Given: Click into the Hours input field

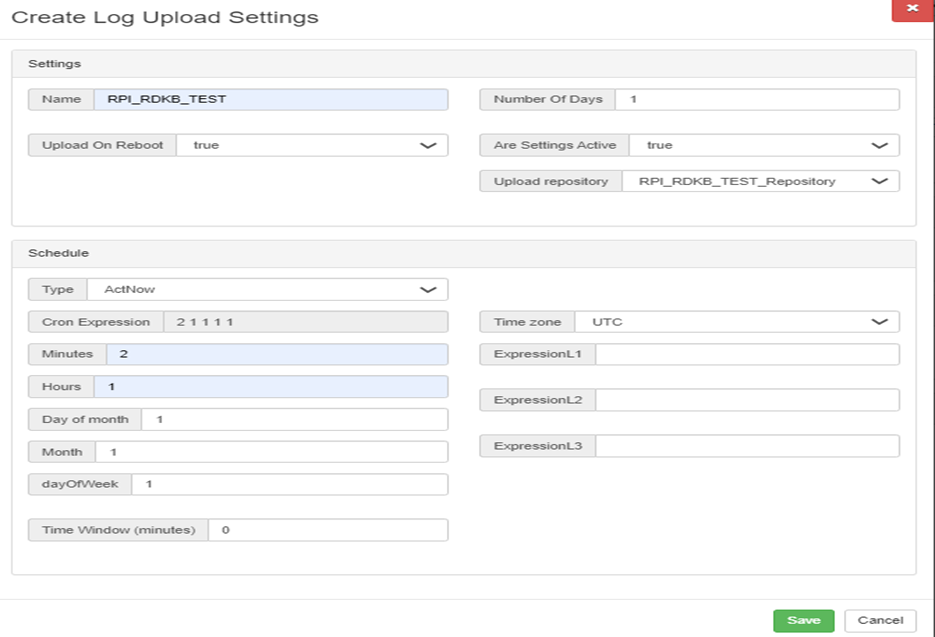Looking at the screenshot, I should [270, 386].
